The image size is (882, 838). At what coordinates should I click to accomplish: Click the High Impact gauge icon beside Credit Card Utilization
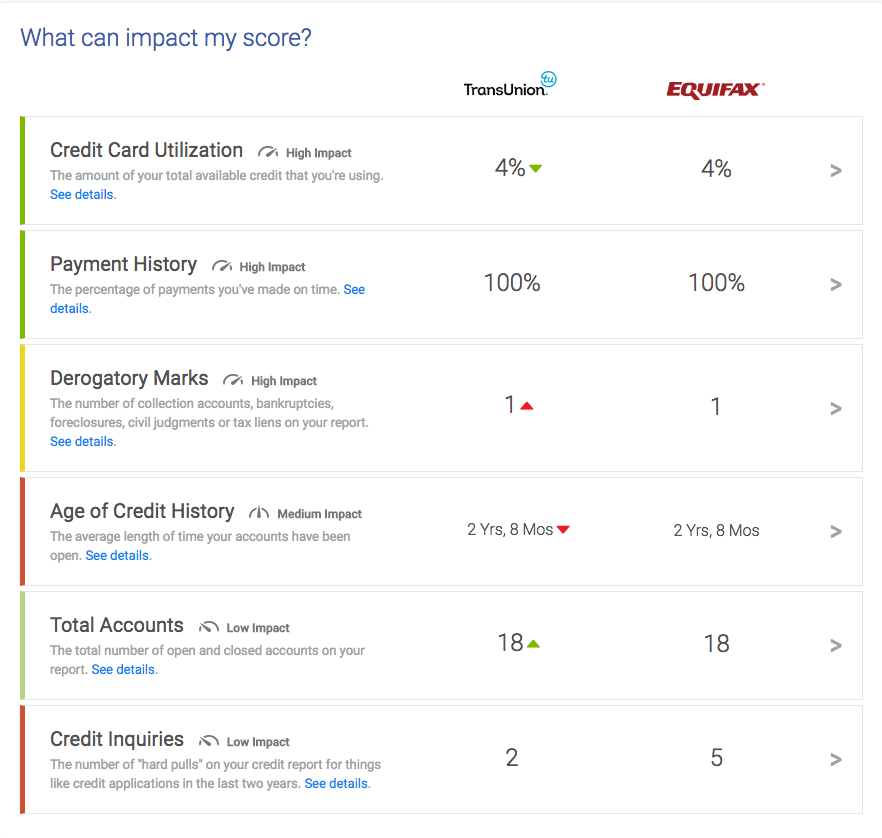tap(268, 152)
